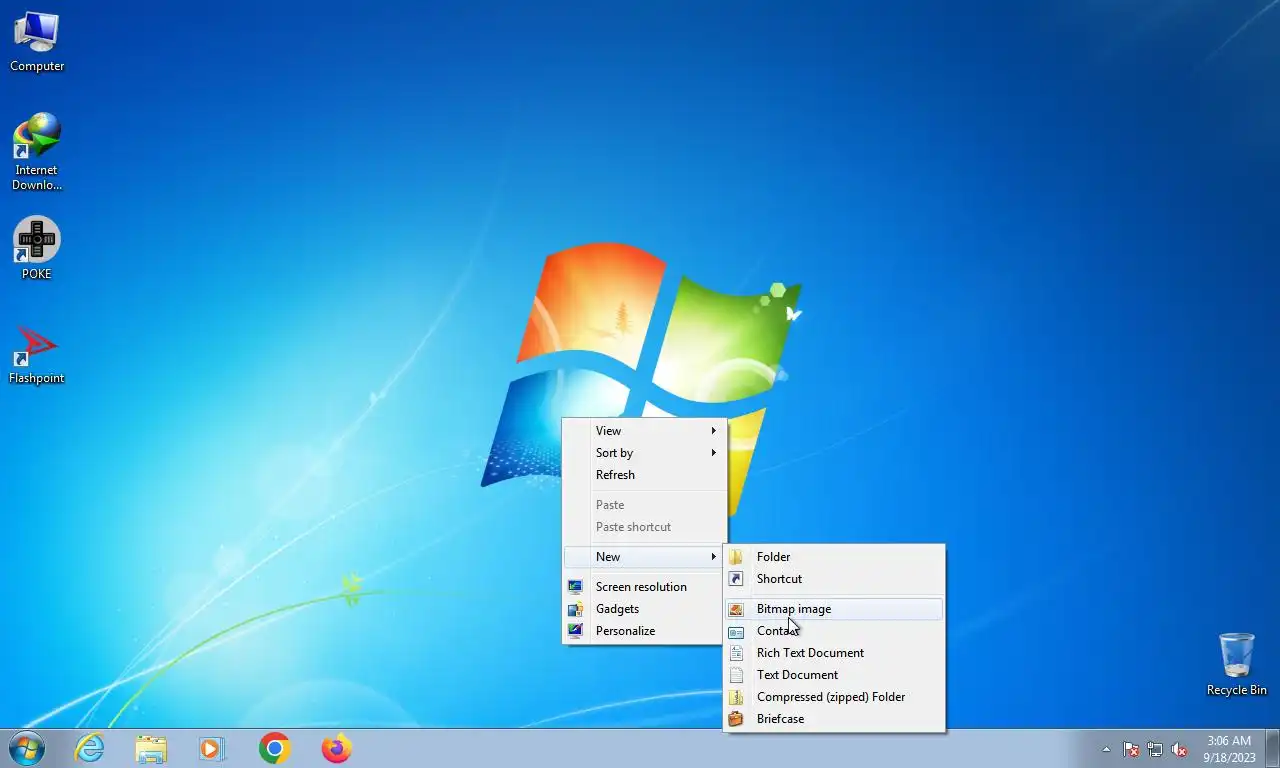
Task: Launch Internet Explorer from taskbar
Action: (x=89, y=748)
